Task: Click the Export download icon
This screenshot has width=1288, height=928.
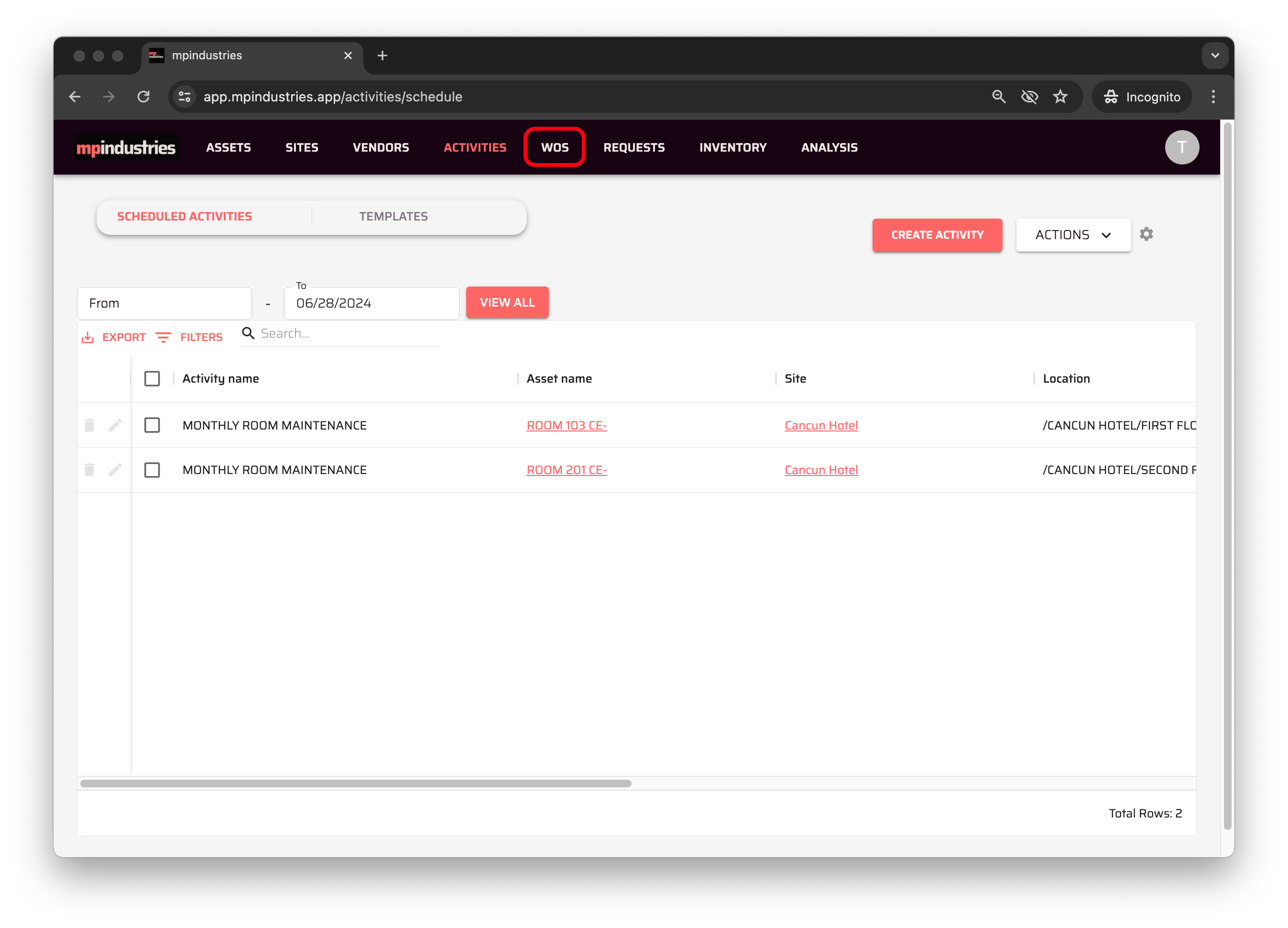Action: click(87, 338)
